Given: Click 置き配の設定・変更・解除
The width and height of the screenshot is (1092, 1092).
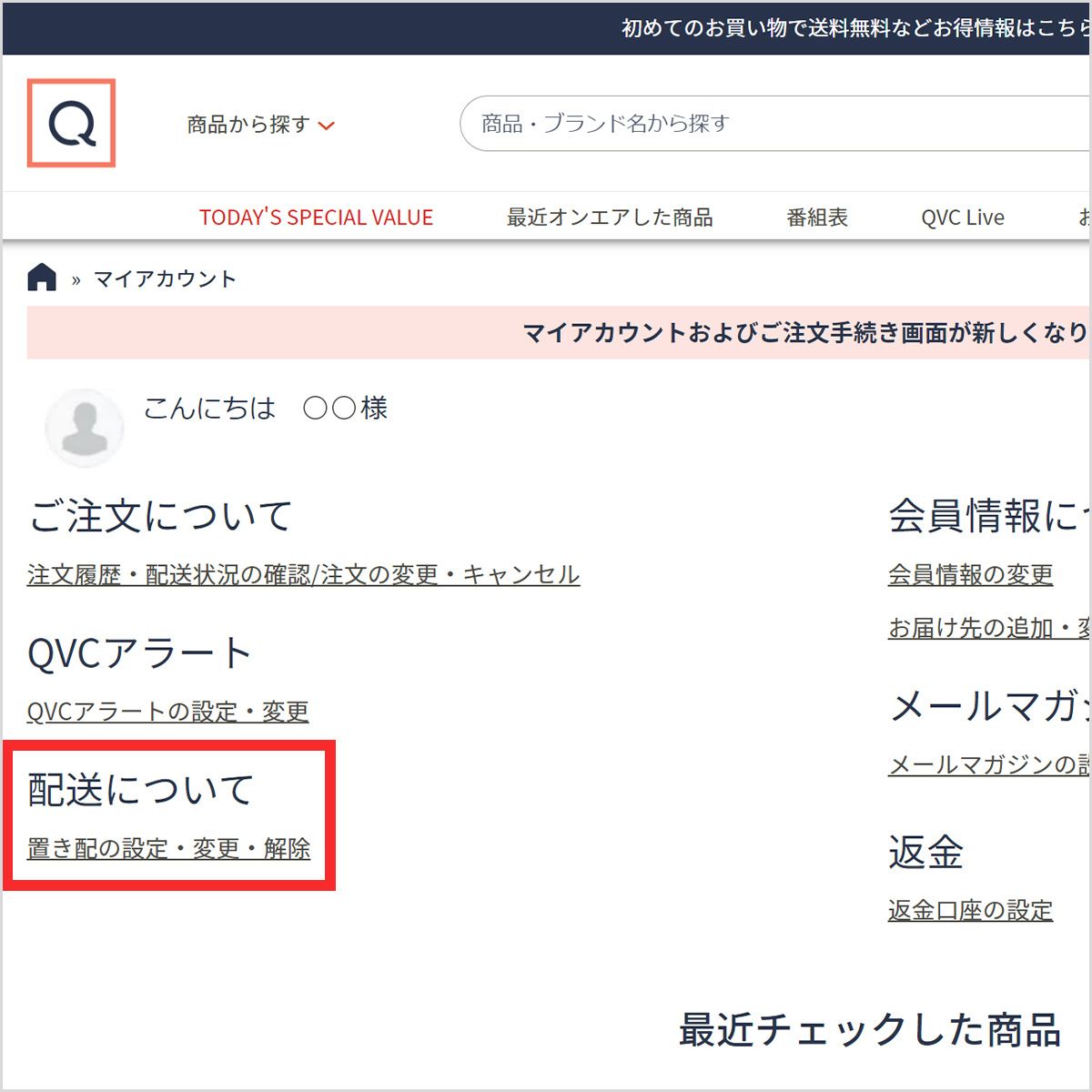Looking at the screenshot, I should (x=167, y=847).
